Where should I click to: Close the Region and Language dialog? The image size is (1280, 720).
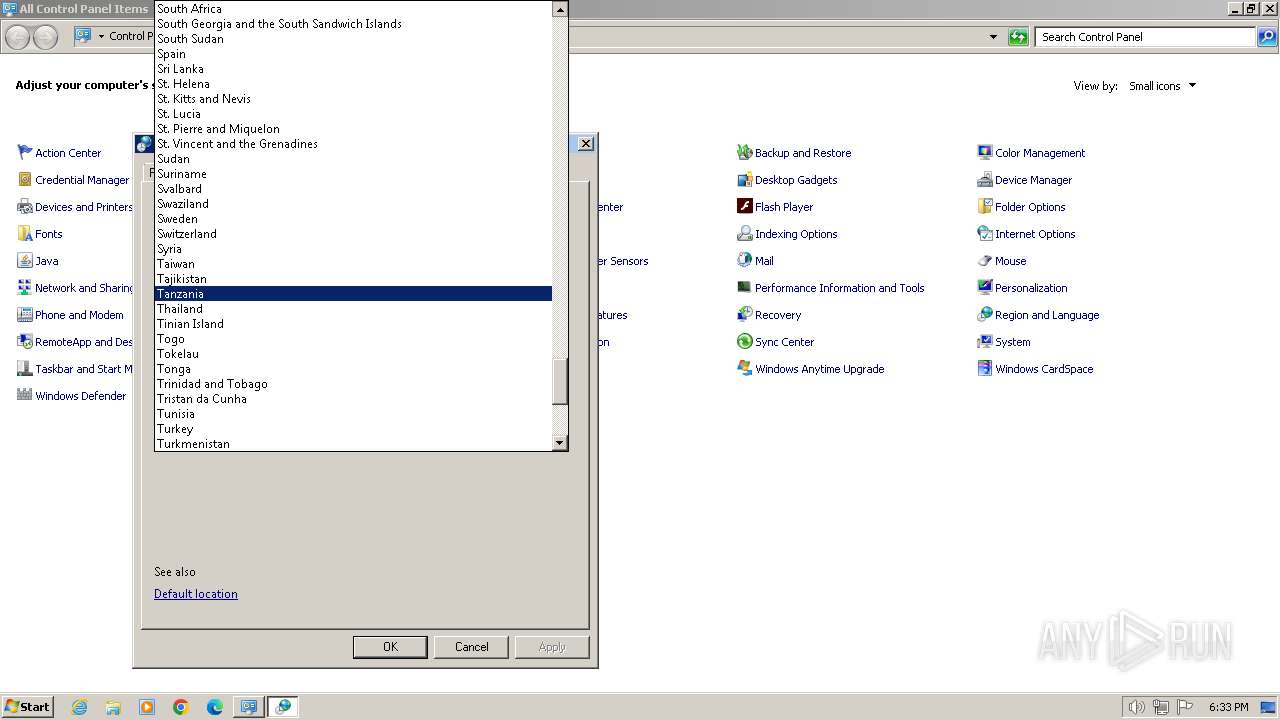pyautogui.click(x=586, y=143)
